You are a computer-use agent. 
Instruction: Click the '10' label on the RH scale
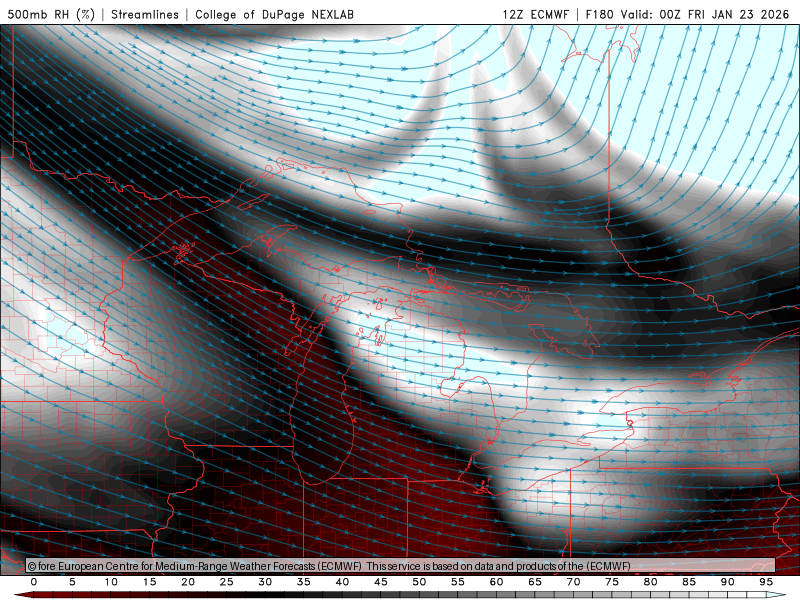(x=111, y=582)
